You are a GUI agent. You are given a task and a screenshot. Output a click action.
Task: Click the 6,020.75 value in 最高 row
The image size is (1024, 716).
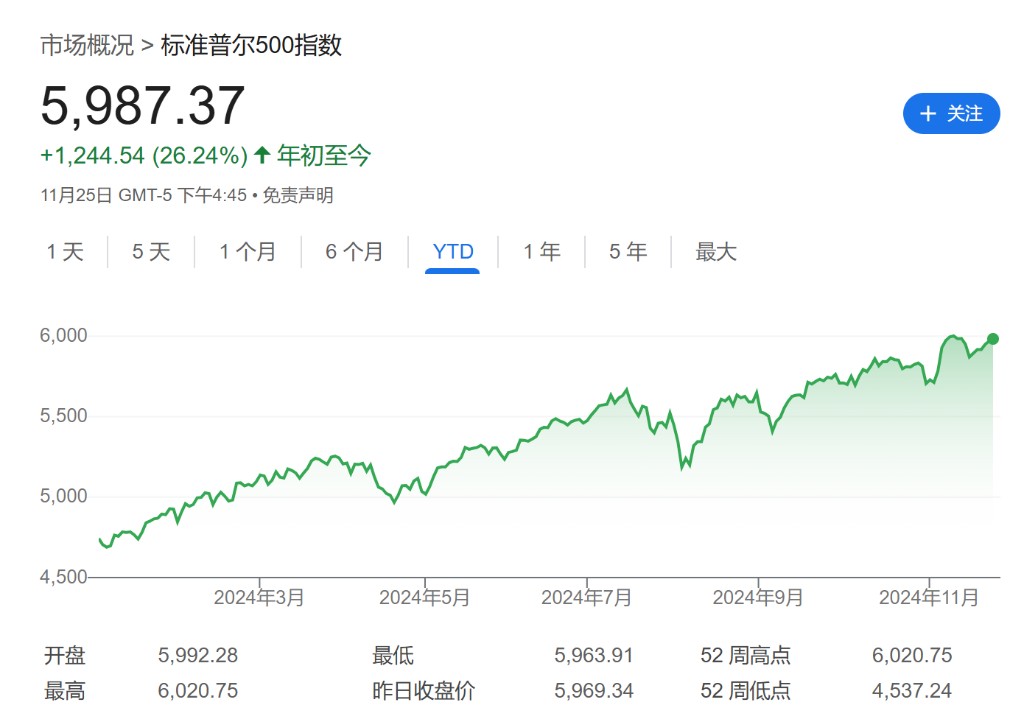pyautogui.click(x=198, y=691)
